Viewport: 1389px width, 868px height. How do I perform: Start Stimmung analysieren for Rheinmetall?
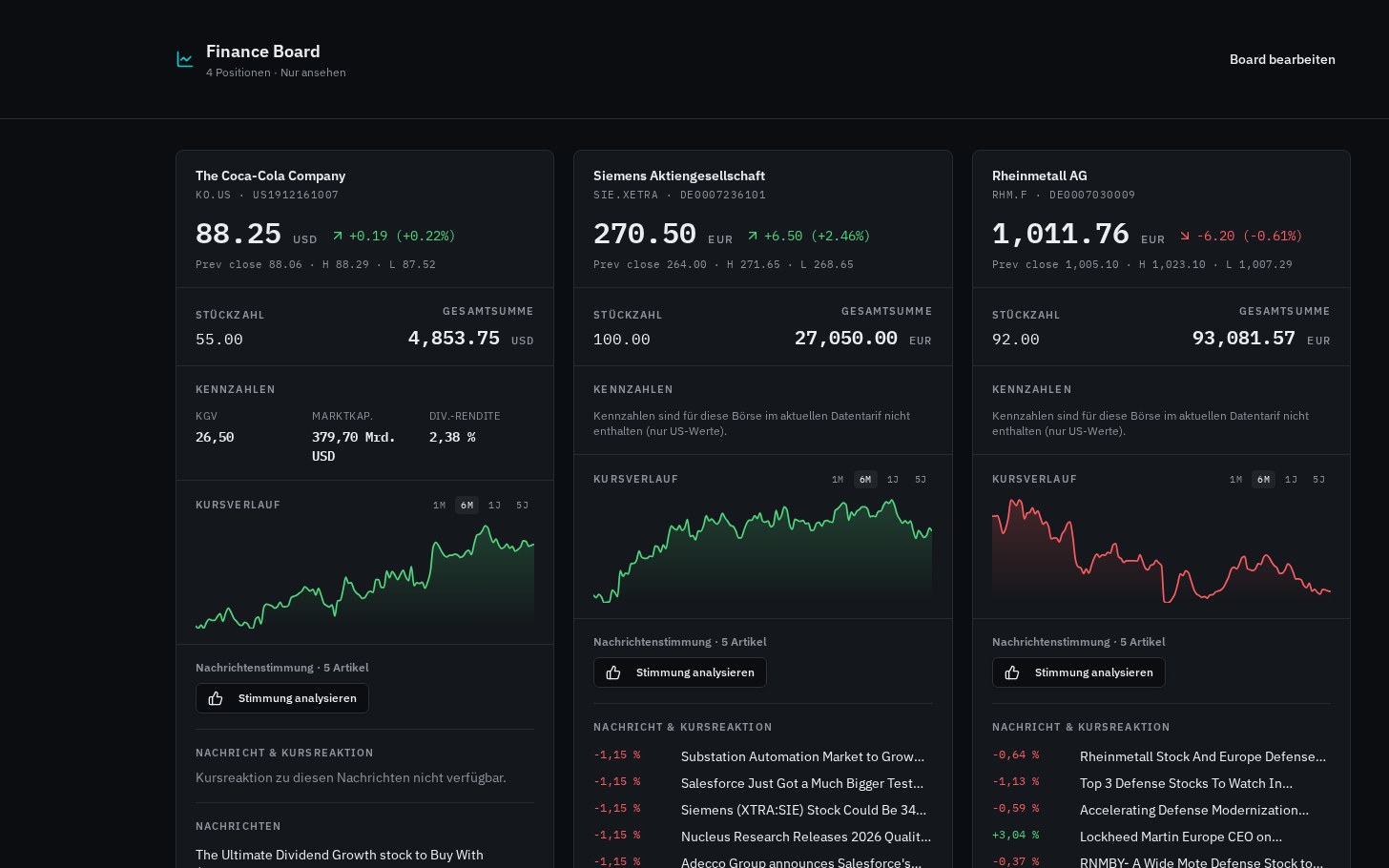tap(1079, 672)
